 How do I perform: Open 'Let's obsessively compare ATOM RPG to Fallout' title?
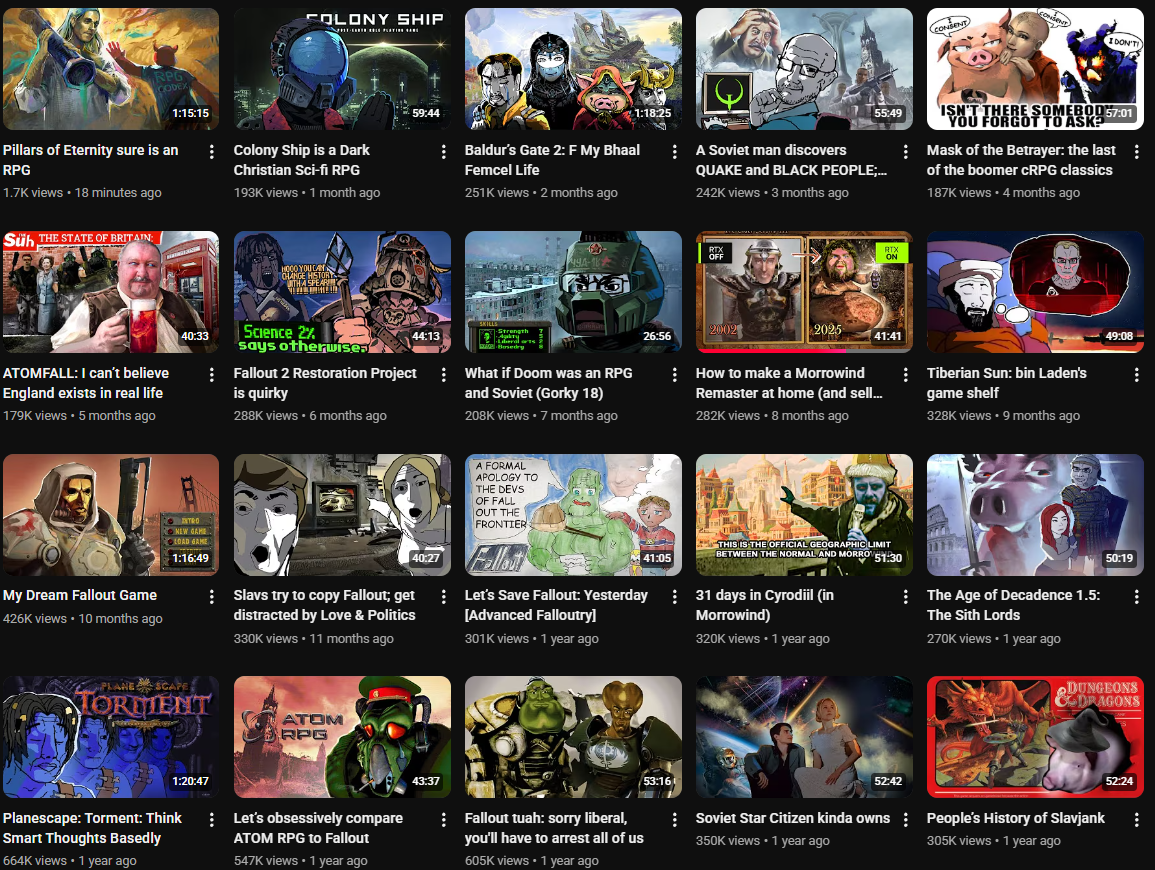318,828
